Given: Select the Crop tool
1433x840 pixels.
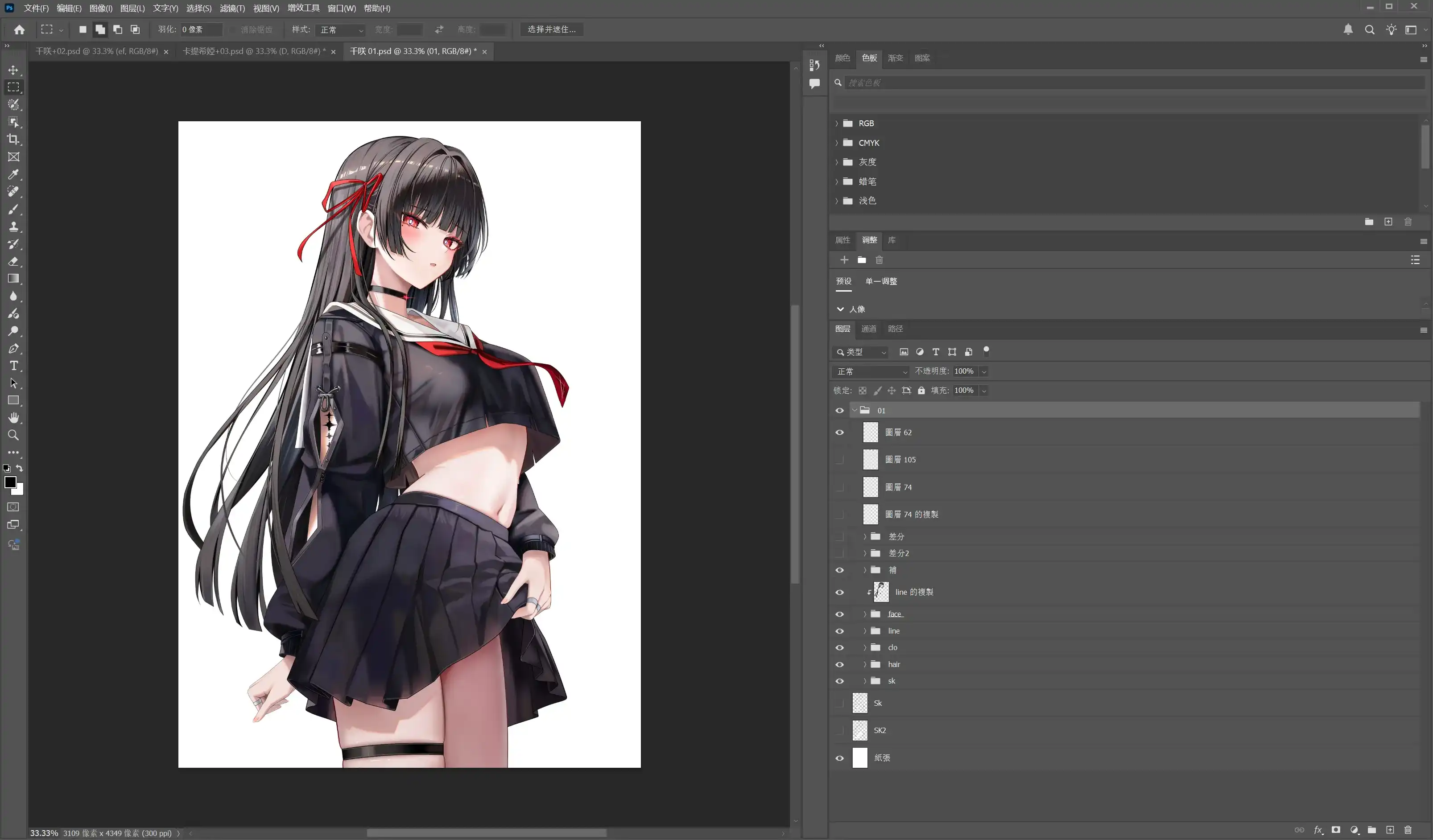Looking at the screenshot, I should (x=13, y=139).
